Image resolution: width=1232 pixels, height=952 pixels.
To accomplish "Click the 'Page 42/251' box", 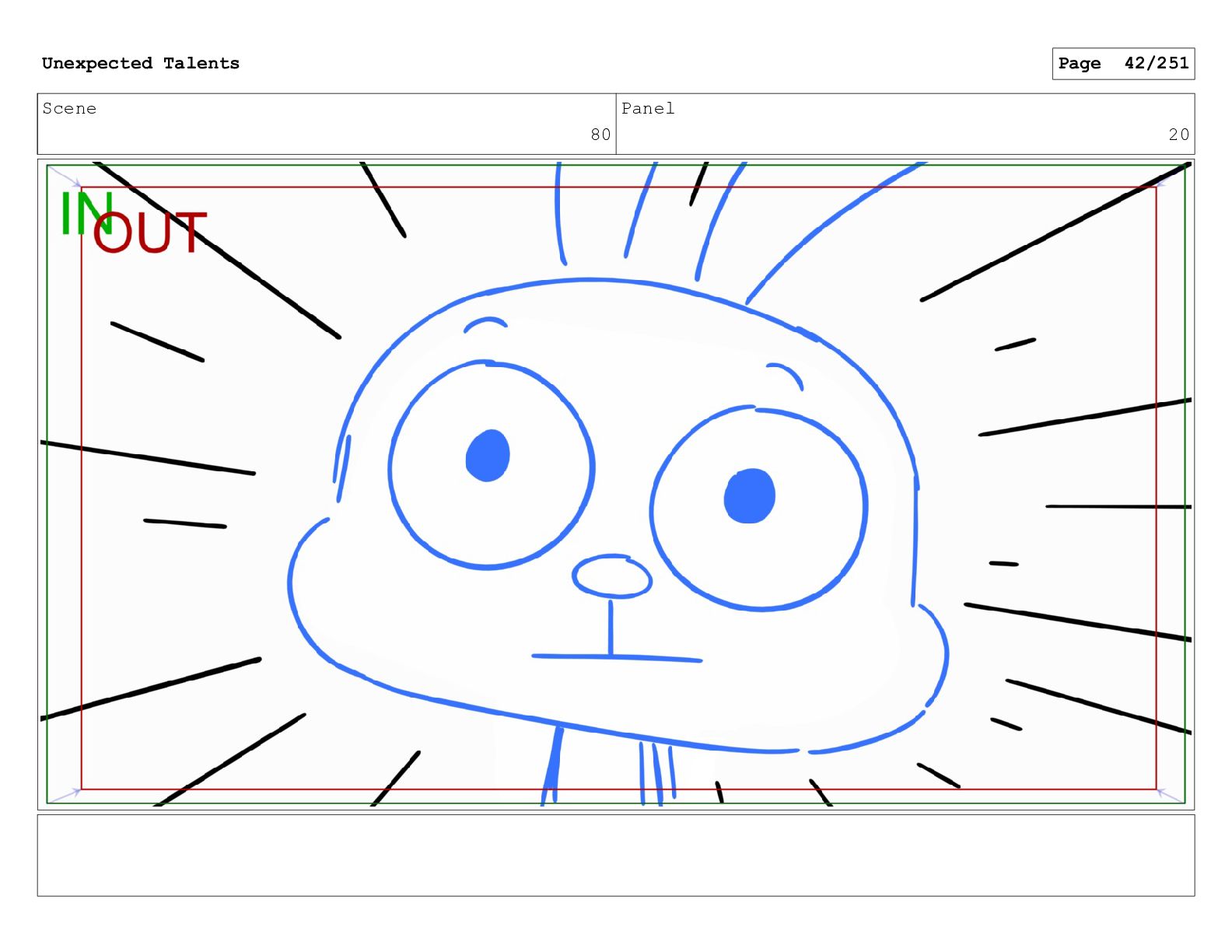I will 1123,64.
